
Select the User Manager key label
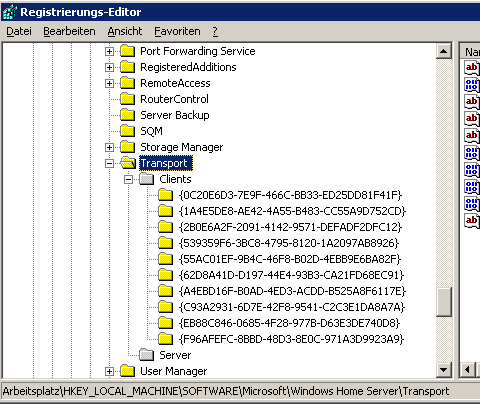pos(174,371)
